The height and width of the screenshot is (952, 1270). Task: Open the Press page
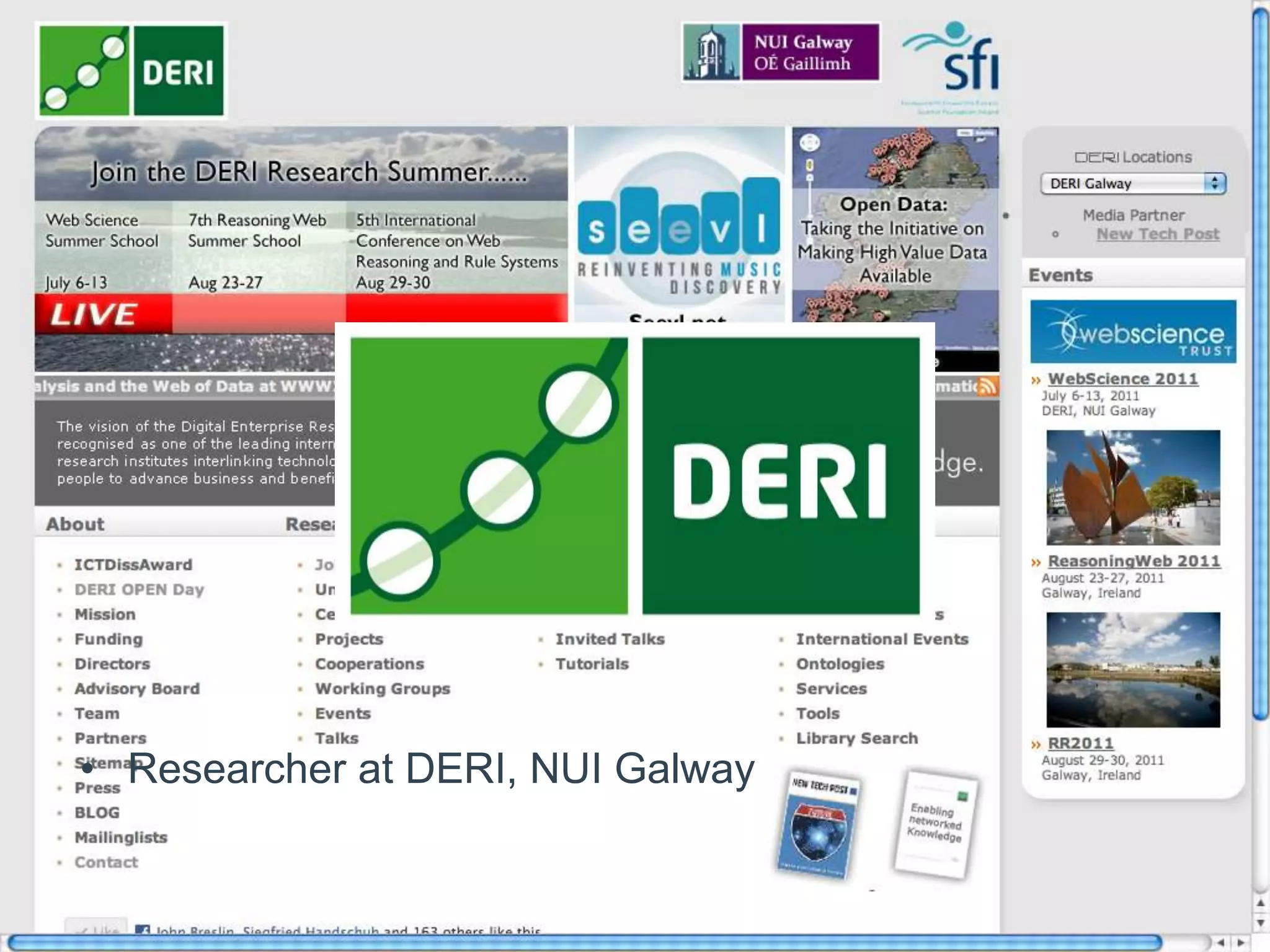point(97,788)
